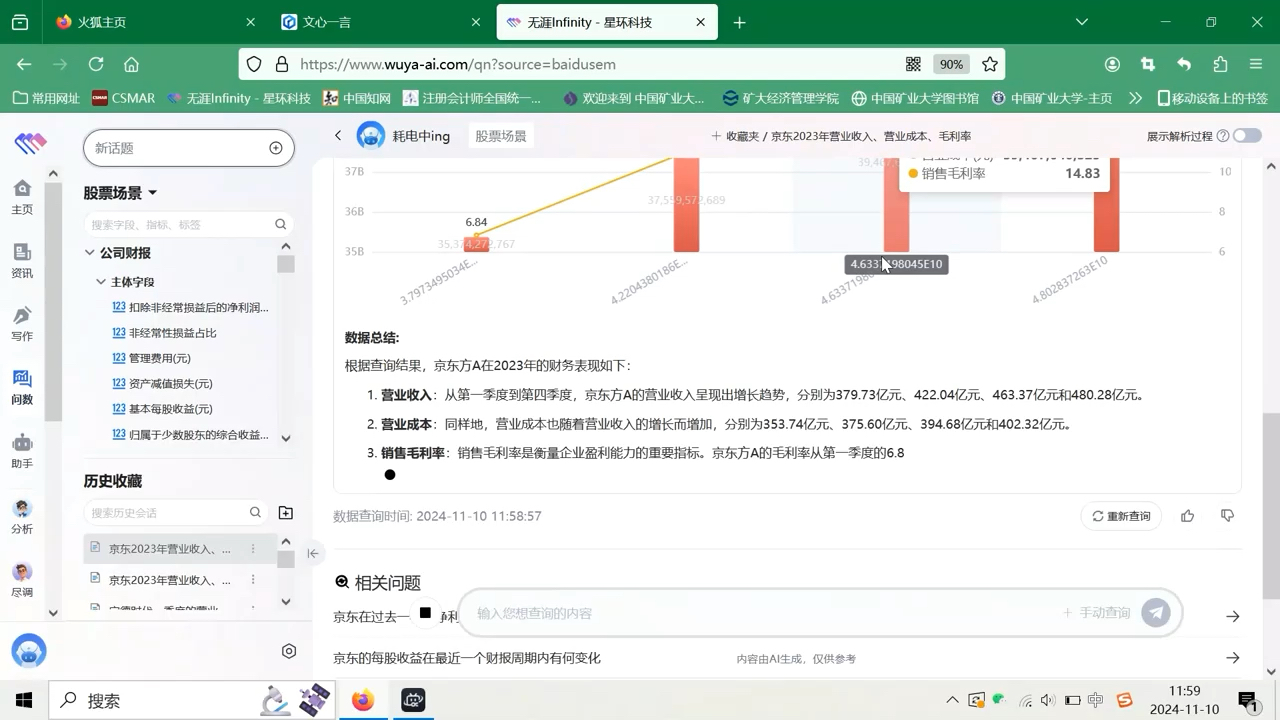1280x720 pixels.
Task: Open the help icon beside 展示解析过程
Action: (1222, 136)
